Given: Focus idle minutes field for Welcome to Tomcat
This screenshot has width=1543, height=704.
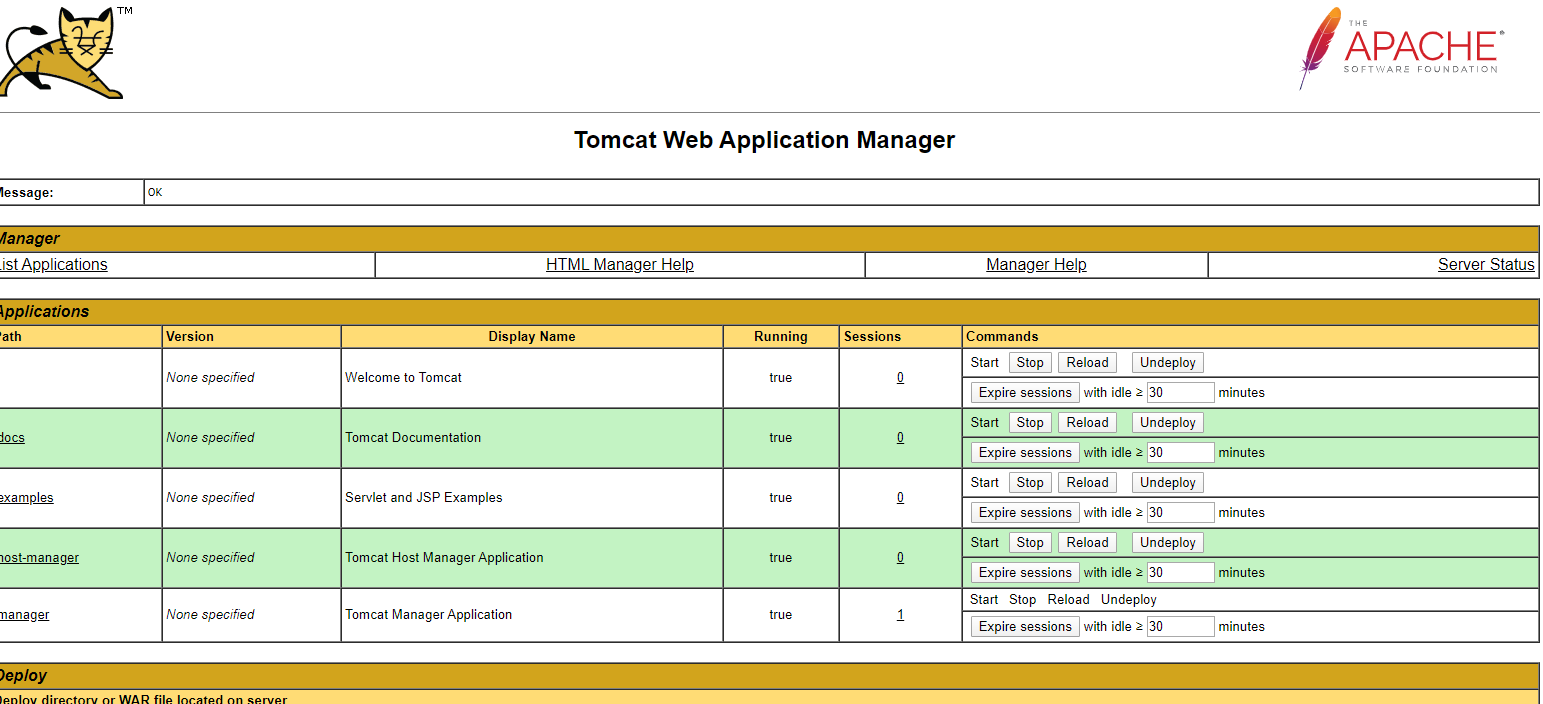Looking at the screenshot, I should [x=1181, y=393].
